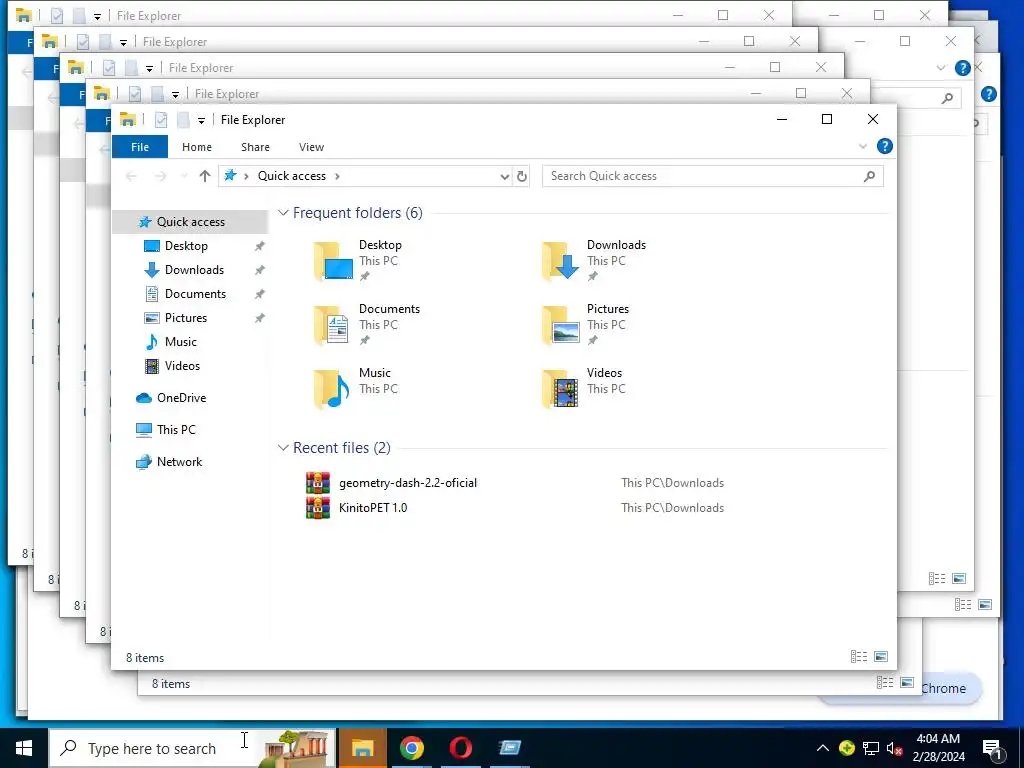Click the network status tray icon
The width and height of the screenshot is (1024, 768).
871,748
